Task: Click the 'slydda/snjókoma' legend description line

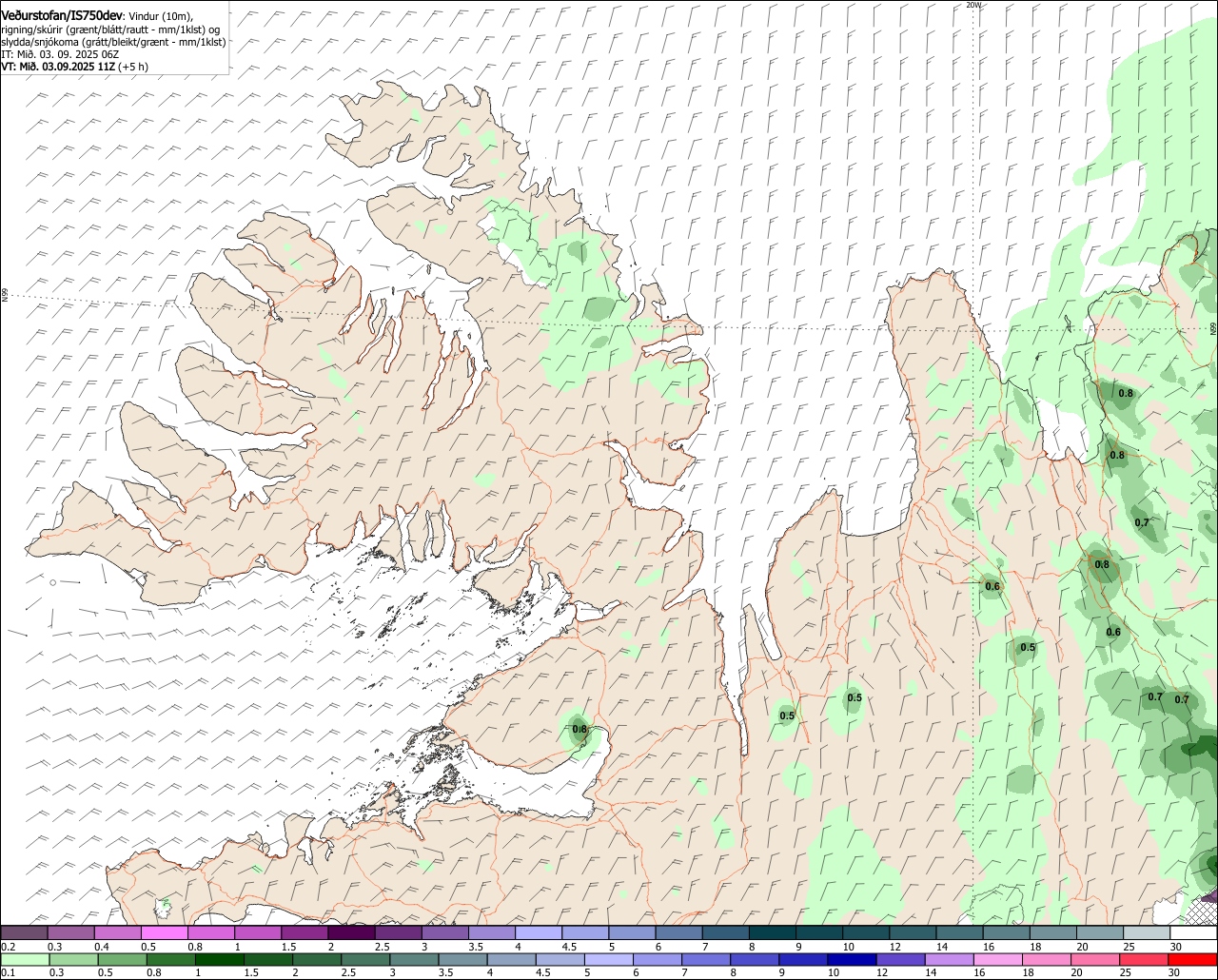Action: (113, 42)
